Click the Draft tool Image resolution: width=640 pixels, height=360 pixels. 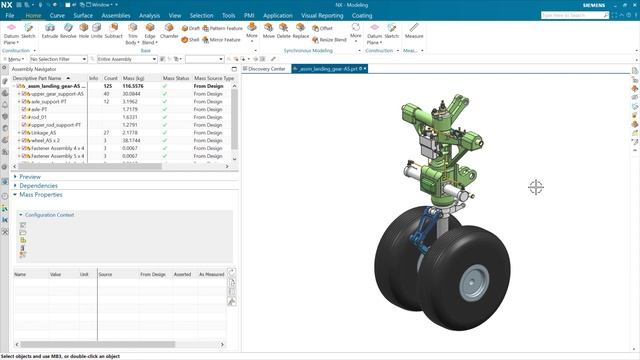tap(191, 28)
